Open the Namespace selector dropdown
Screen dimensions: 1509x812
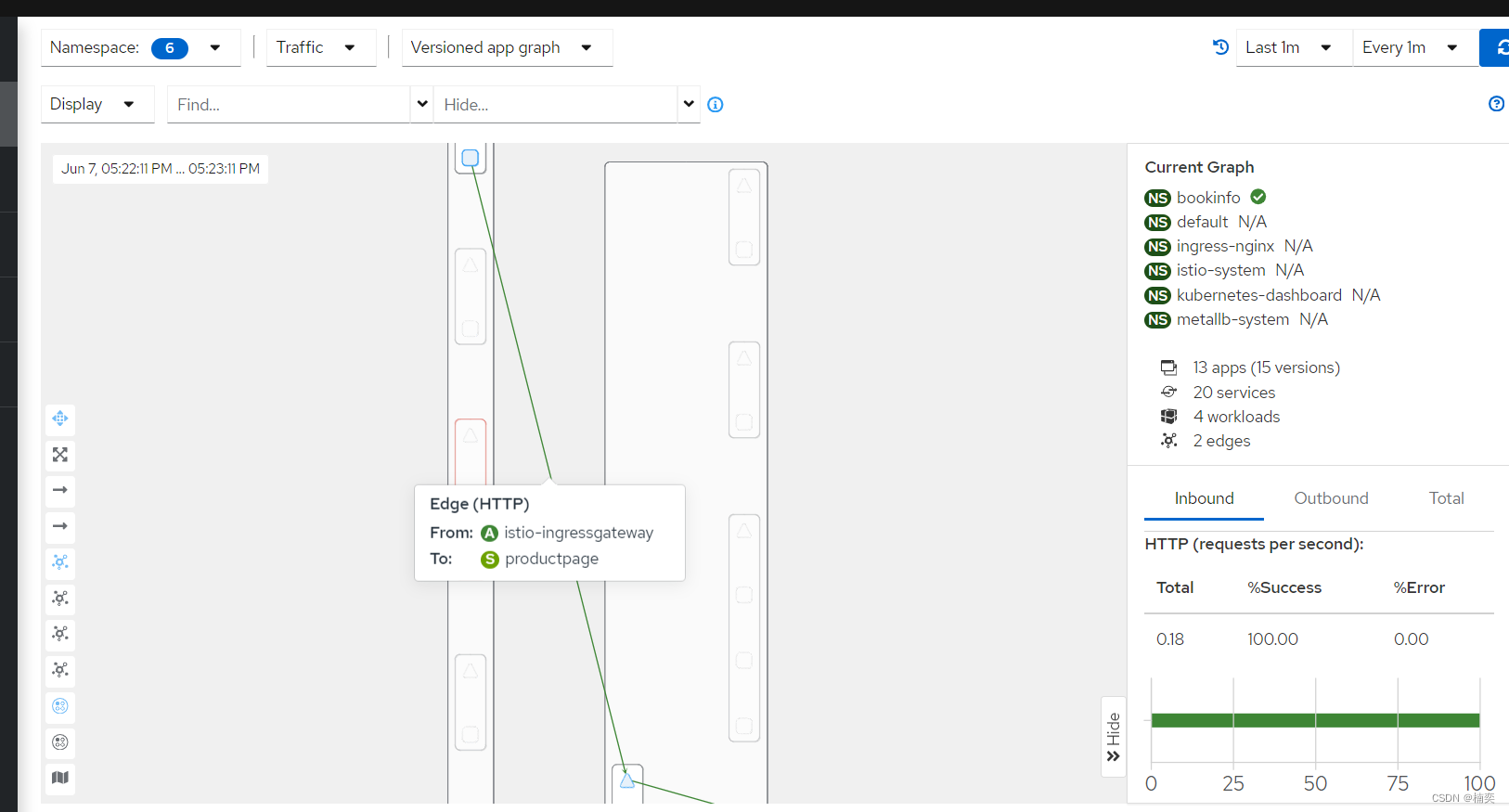point(140,47)
